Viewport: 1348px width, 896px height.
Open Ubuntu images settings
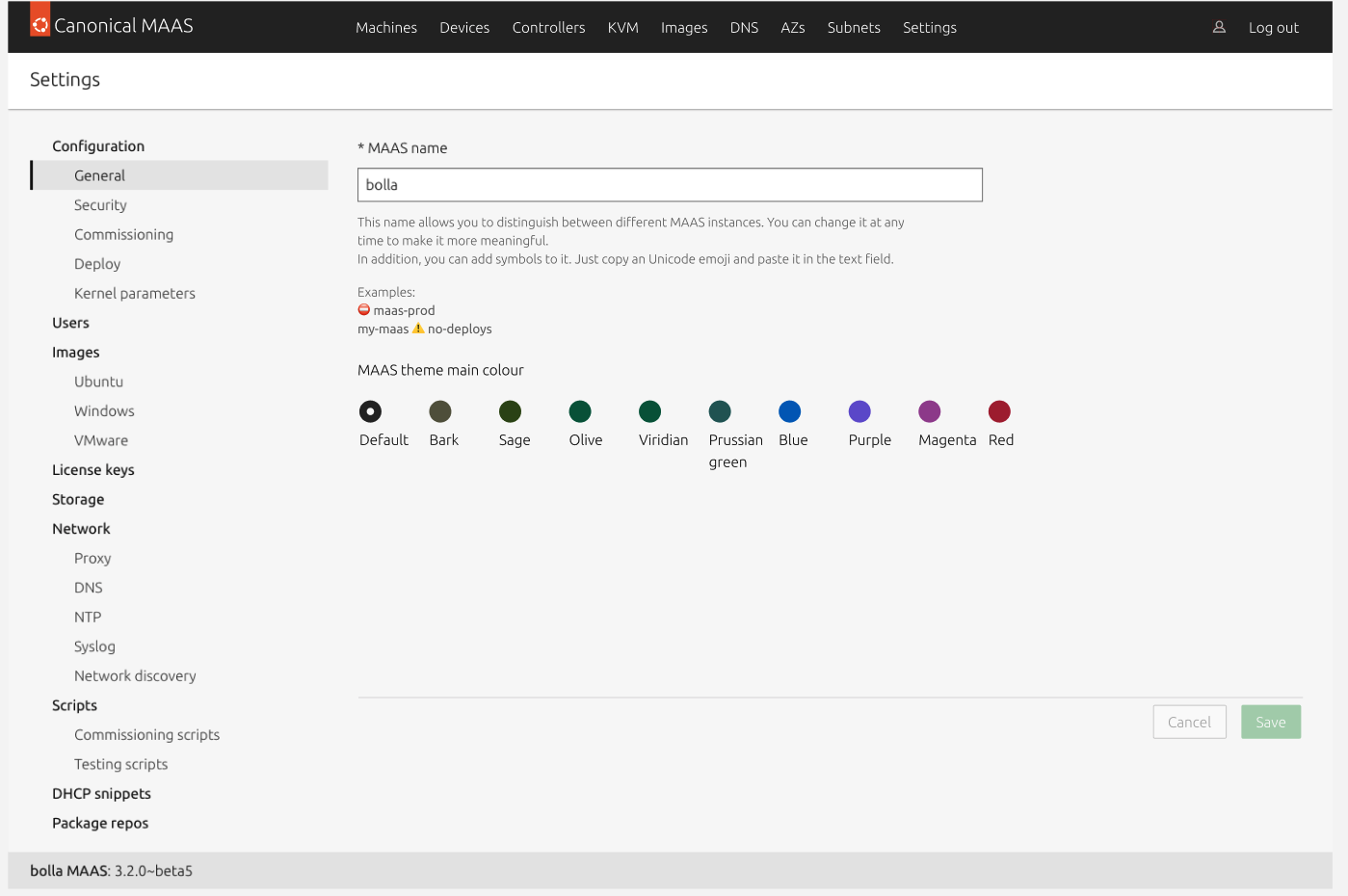coord(98,382)
